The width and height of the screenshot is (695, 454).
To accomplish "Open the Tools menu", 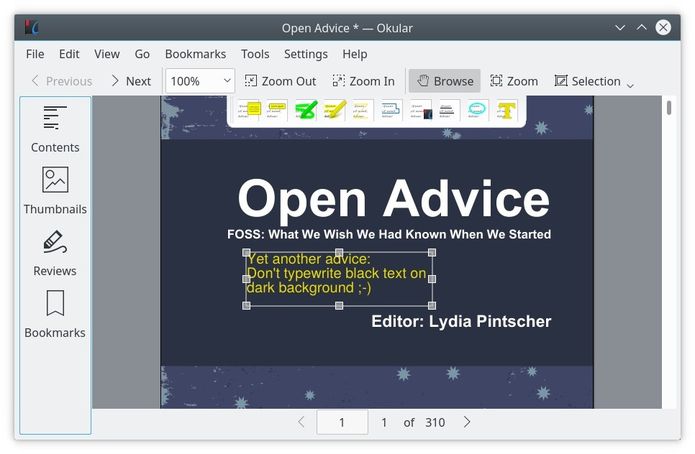I will tap(255, 54).
